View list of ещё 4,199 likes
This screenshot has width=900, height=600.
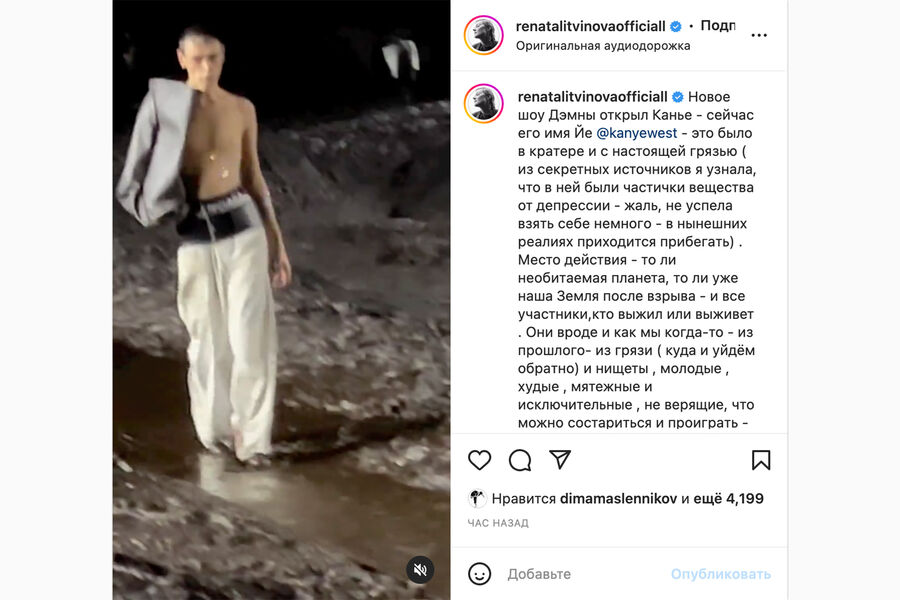(728, 498)
